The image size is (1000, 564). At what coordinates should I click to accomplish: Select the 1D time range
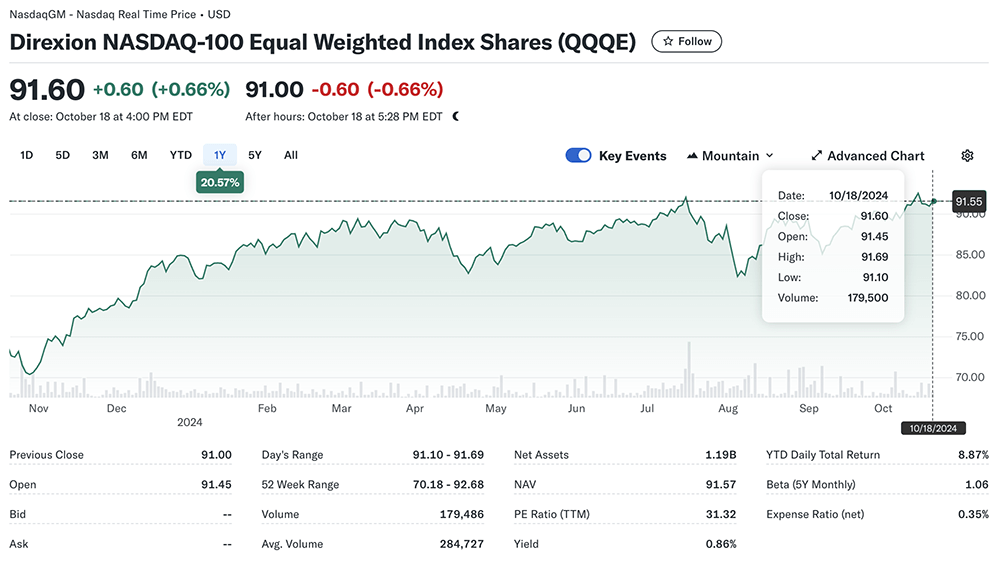click(27, 155)
